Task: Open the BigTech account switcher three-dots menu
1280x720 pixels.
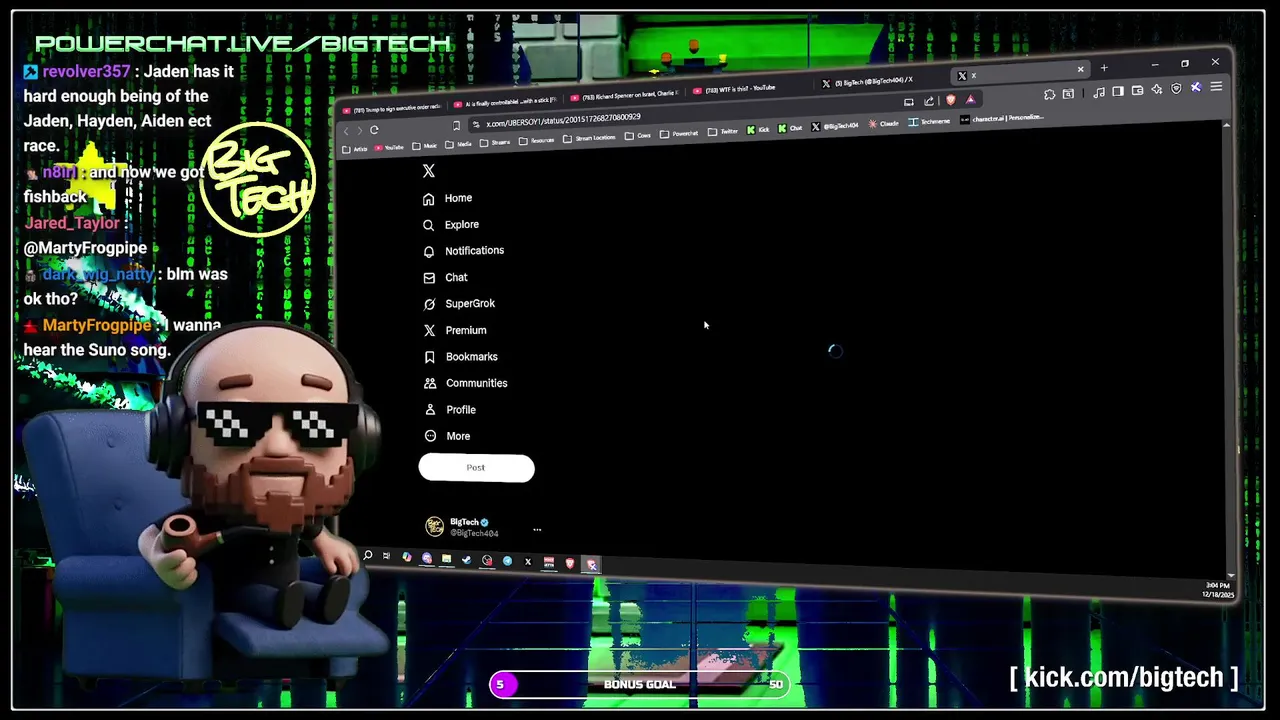Action: 537,530
